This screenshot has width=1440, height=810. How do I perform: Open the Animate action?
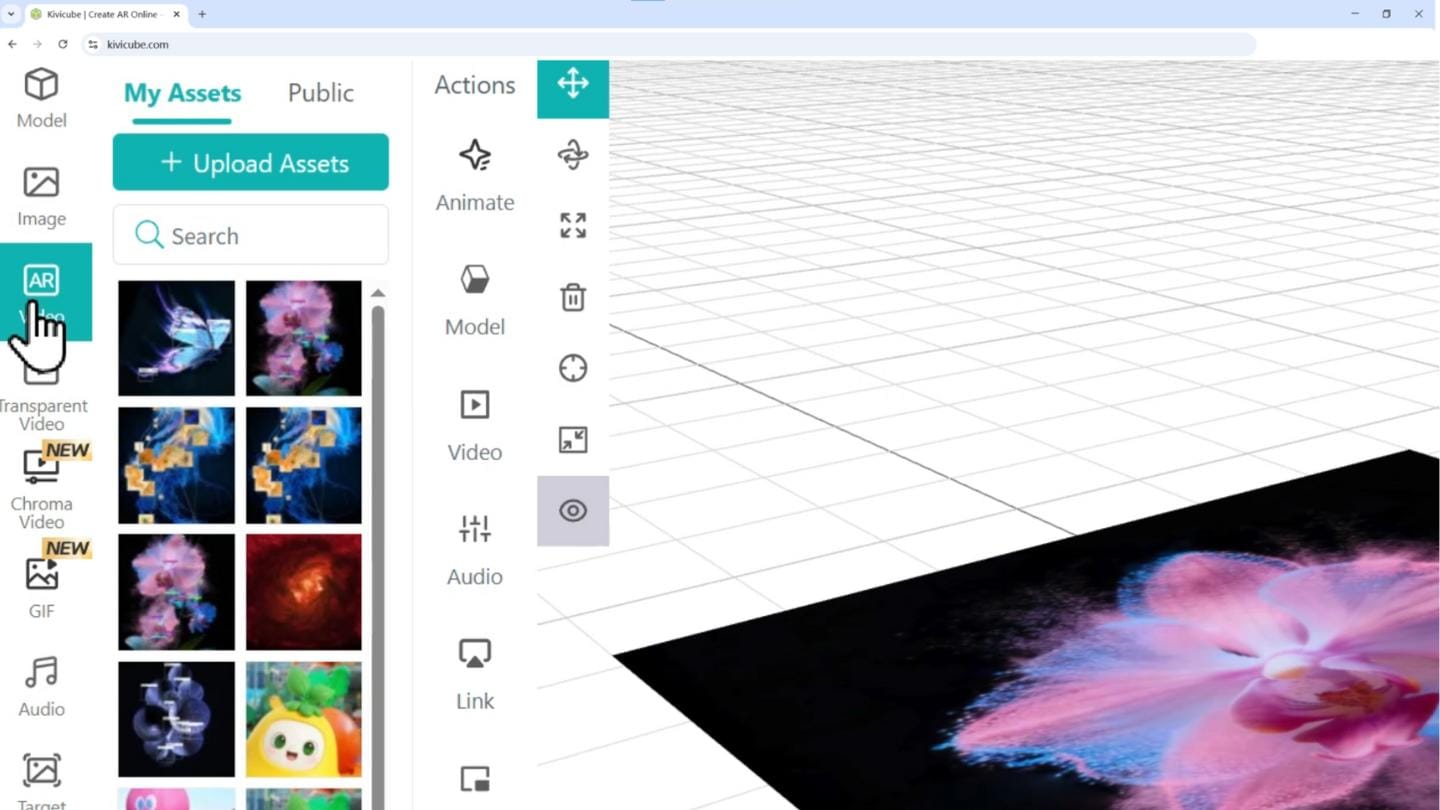point(474,175)
